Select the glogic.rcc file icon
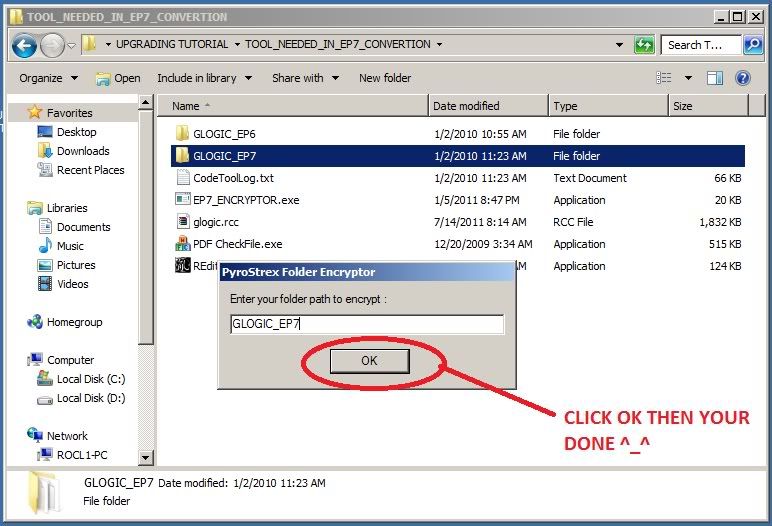 click(182, 222)
